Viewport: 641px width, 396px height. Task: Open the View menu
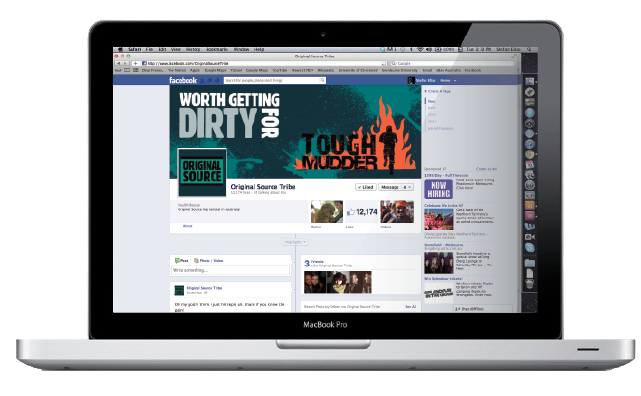pos(176,49)
